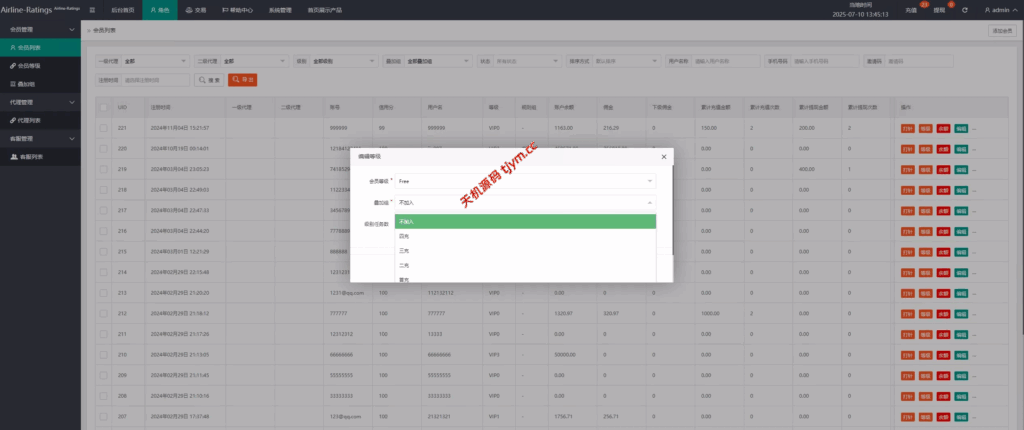Choose 三充 from the open dropdown list

pyautogui.click(x=404, y=250)
